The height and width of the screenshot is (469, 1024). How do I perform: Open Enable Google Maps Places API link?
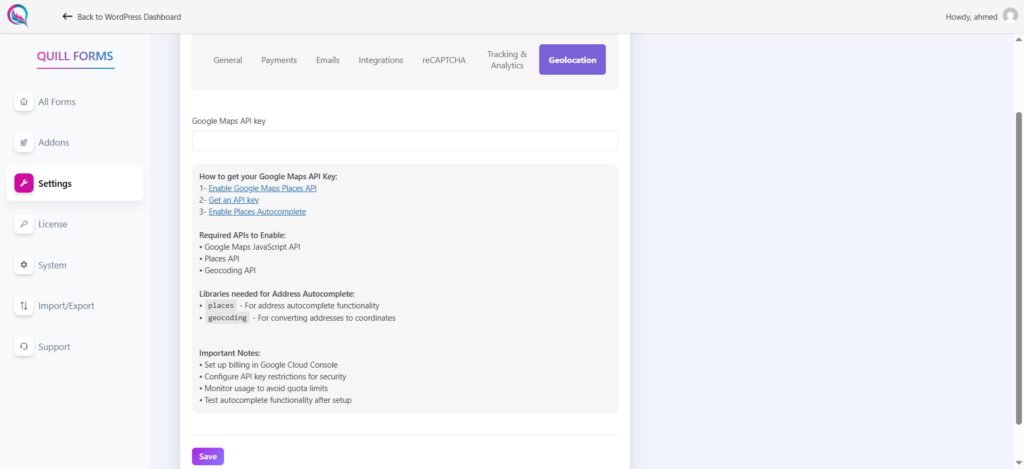263,188
